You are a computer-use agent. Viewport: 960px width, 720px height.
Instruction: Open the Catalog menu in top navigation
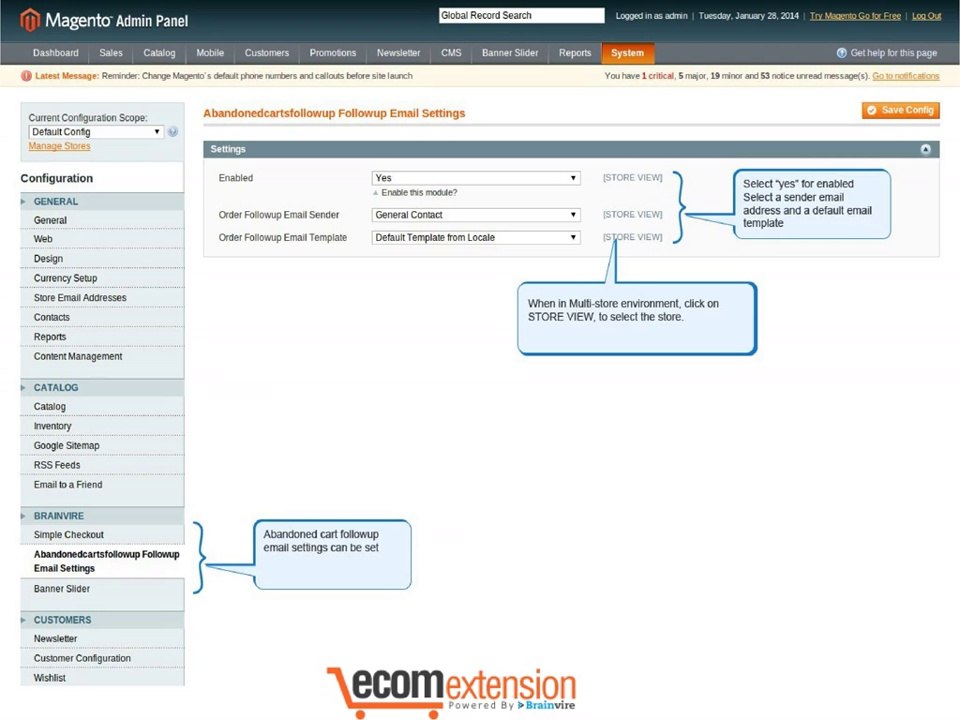click(x=159, y=53)
